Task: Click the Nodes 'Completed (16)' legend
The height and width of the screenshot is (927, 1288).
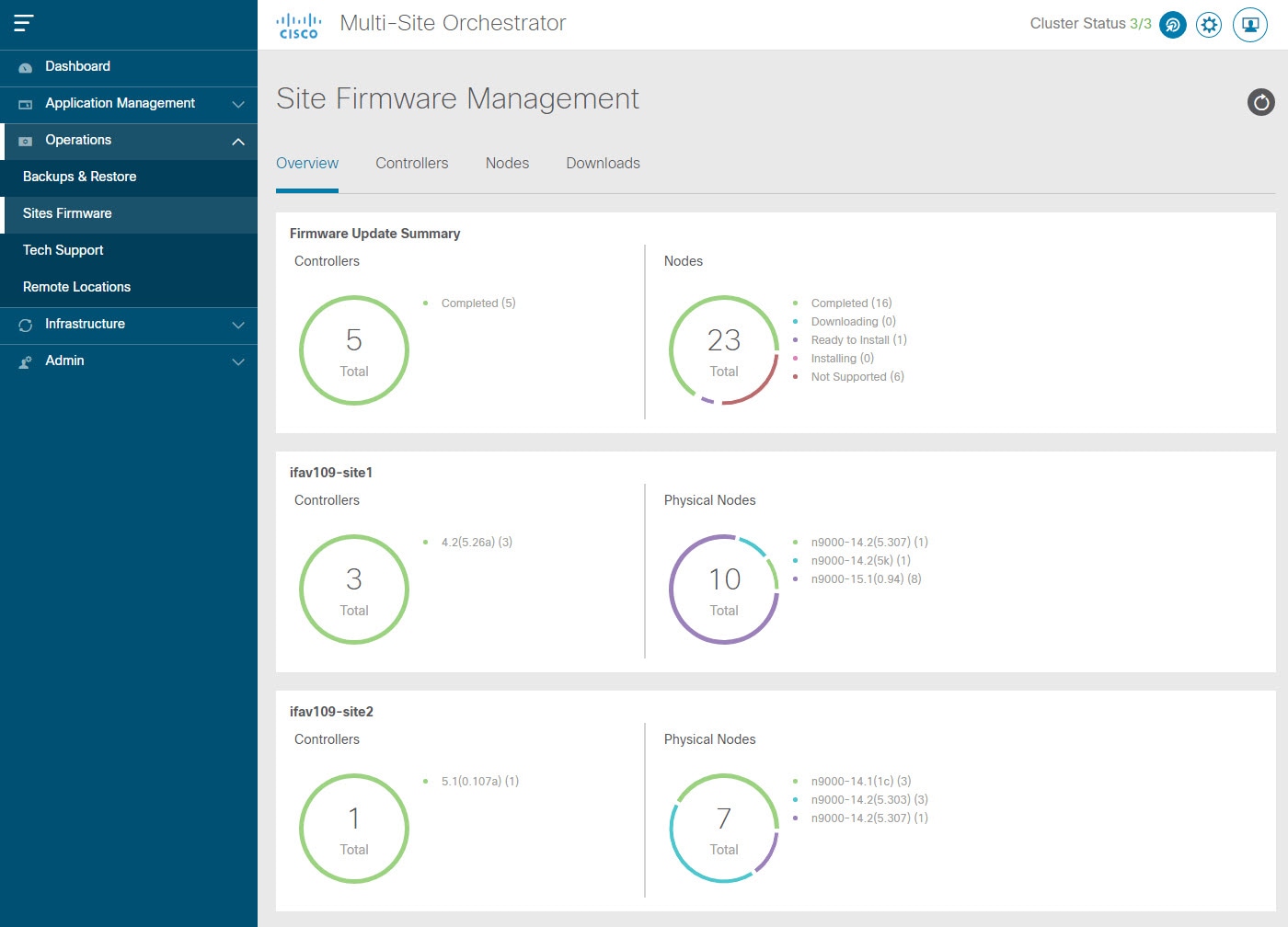Action: (851, 303)
